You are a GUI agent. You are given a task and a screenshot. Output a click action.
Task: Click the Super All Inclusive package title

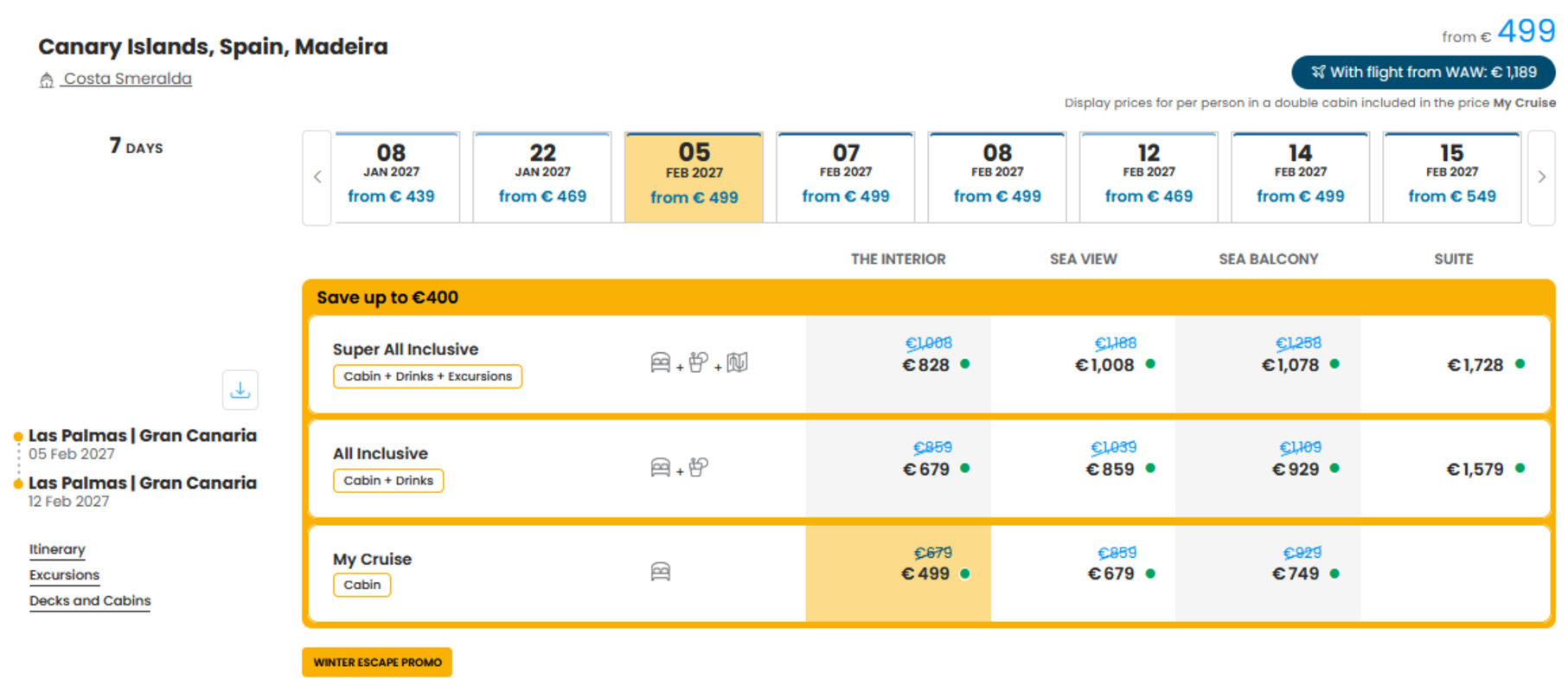pos(406,349)
